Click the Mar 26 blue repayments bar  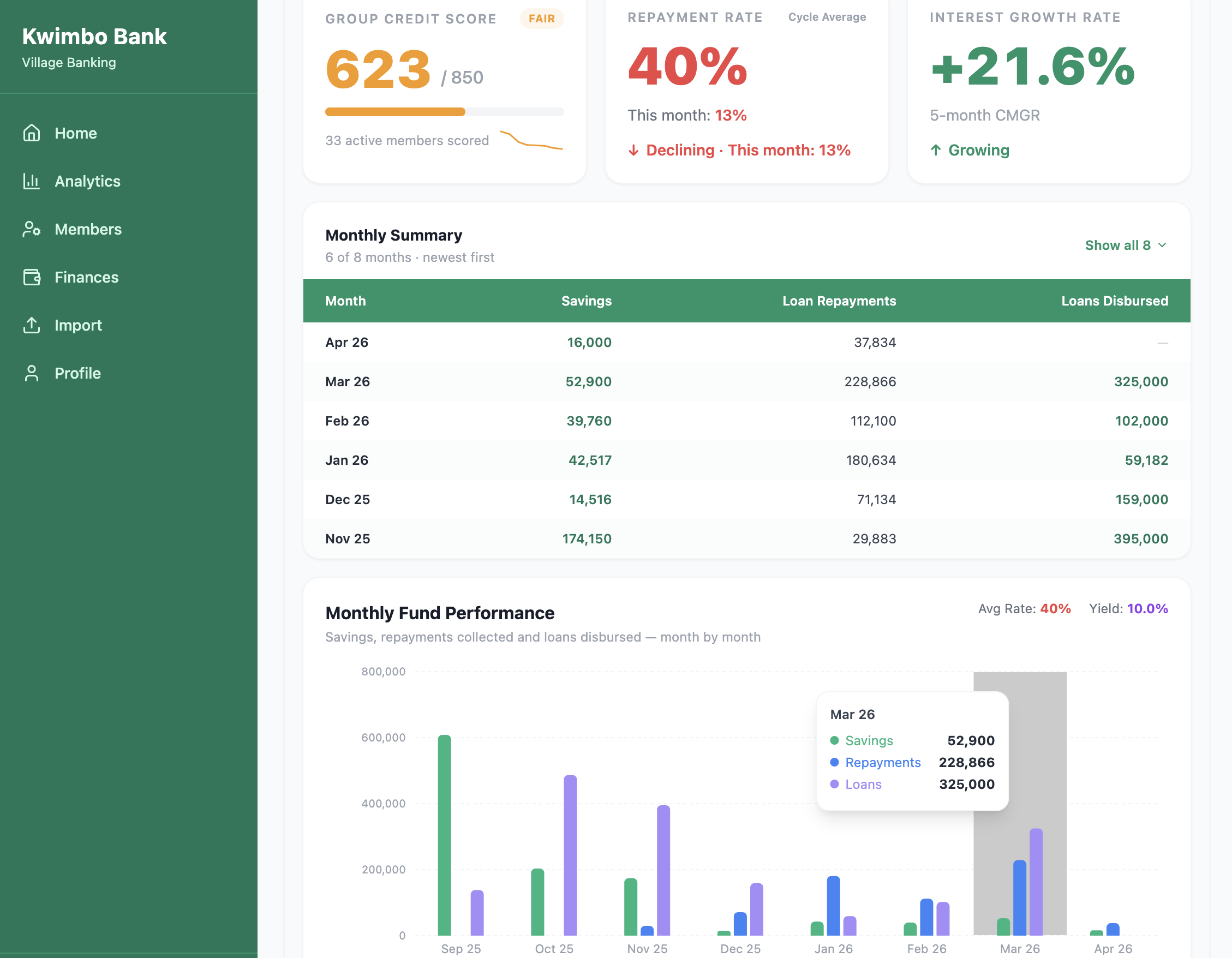[1020, 897]
